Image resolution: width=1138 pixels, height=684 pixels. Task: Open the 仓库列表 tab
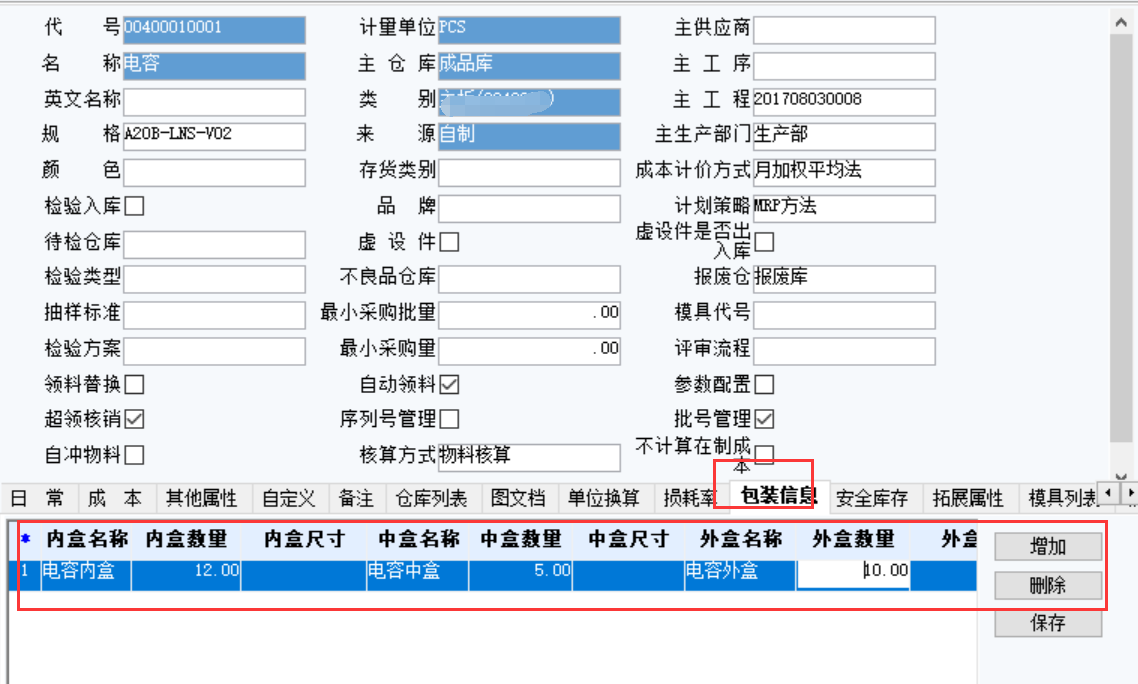[432, 497]
